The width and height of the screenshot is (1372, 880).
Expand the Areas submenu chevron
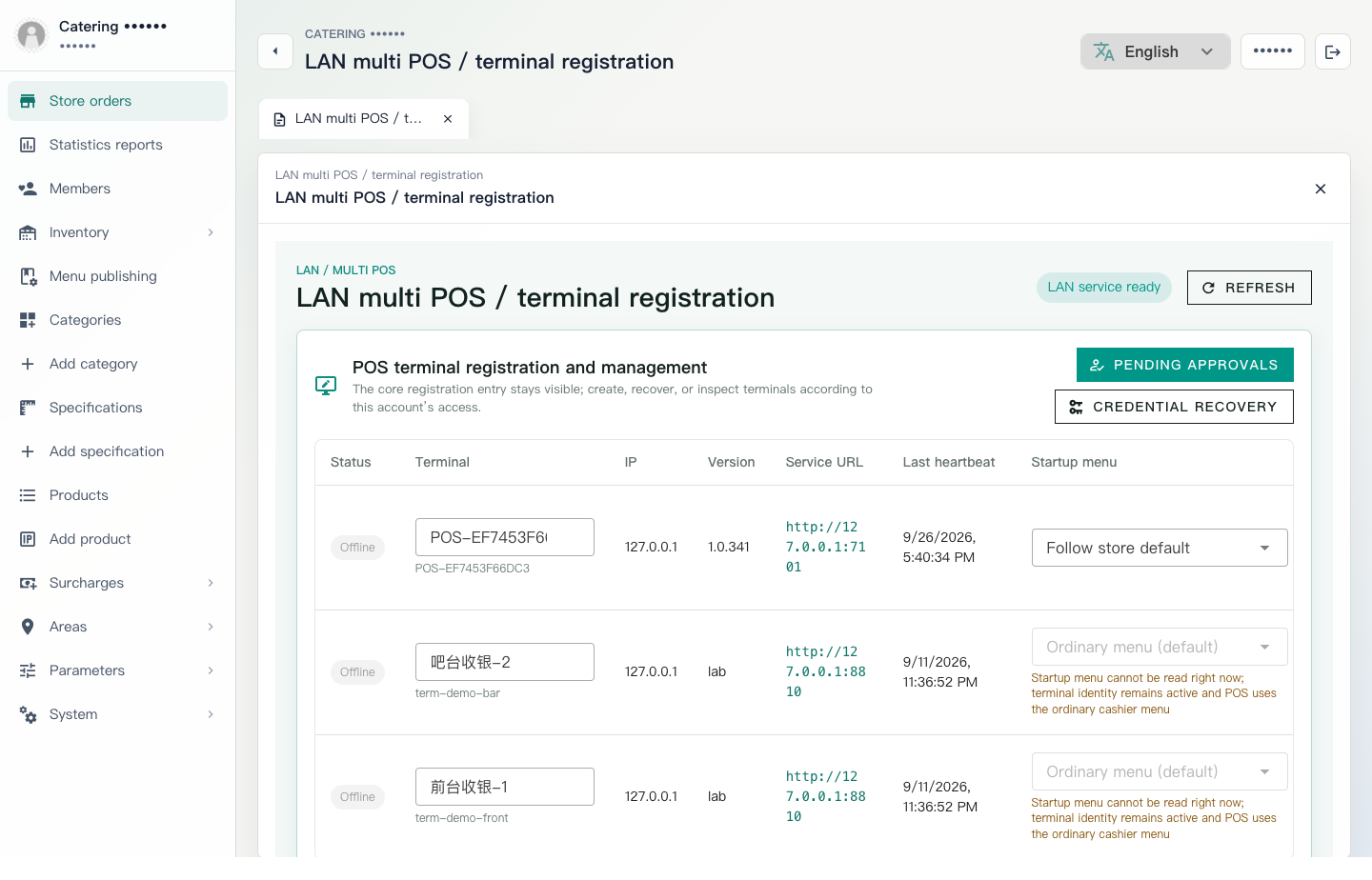(211, 627)
